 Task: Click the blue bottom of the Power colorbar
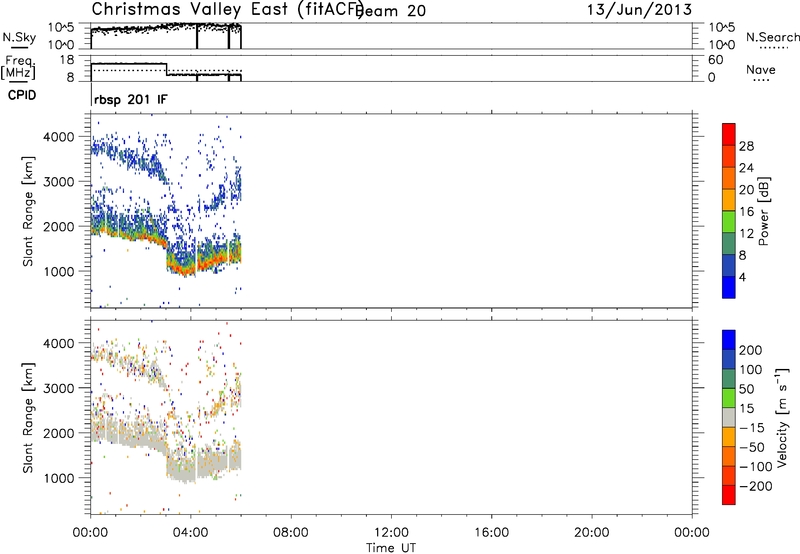tap(729, 287)
